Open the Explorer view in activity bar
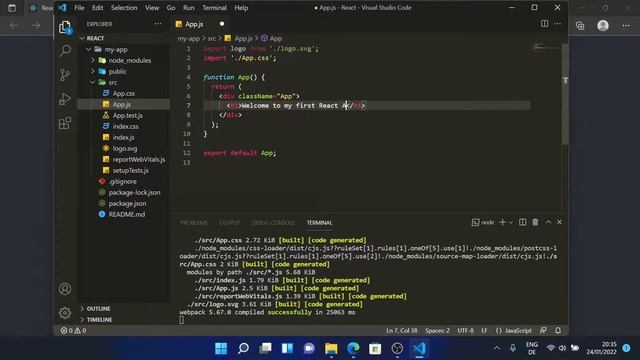This screenshot has width=640, height=360. [x=65, y=27]
